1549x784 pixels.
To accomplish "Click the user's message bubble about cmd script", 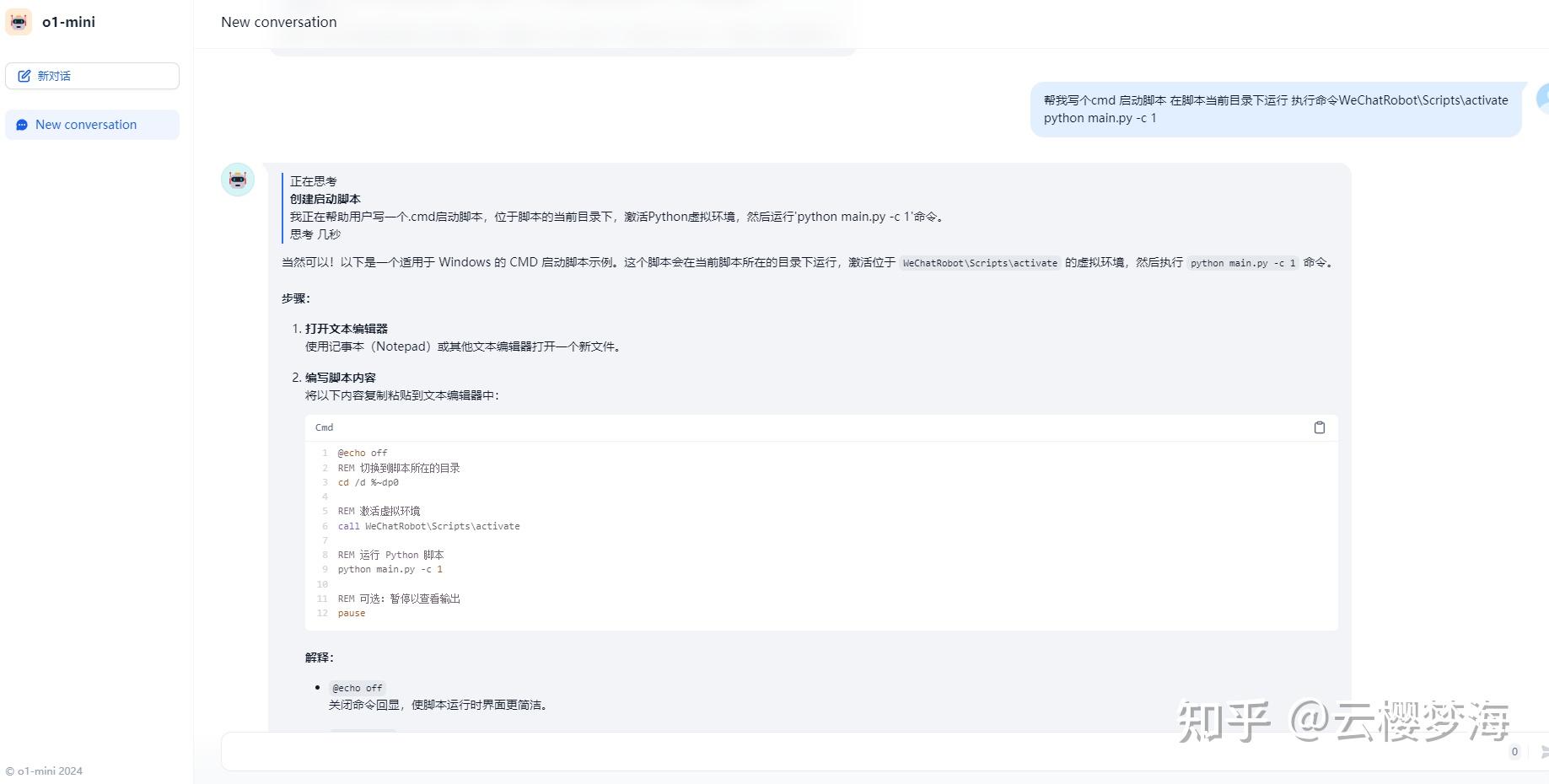I will pos(1273,109).
